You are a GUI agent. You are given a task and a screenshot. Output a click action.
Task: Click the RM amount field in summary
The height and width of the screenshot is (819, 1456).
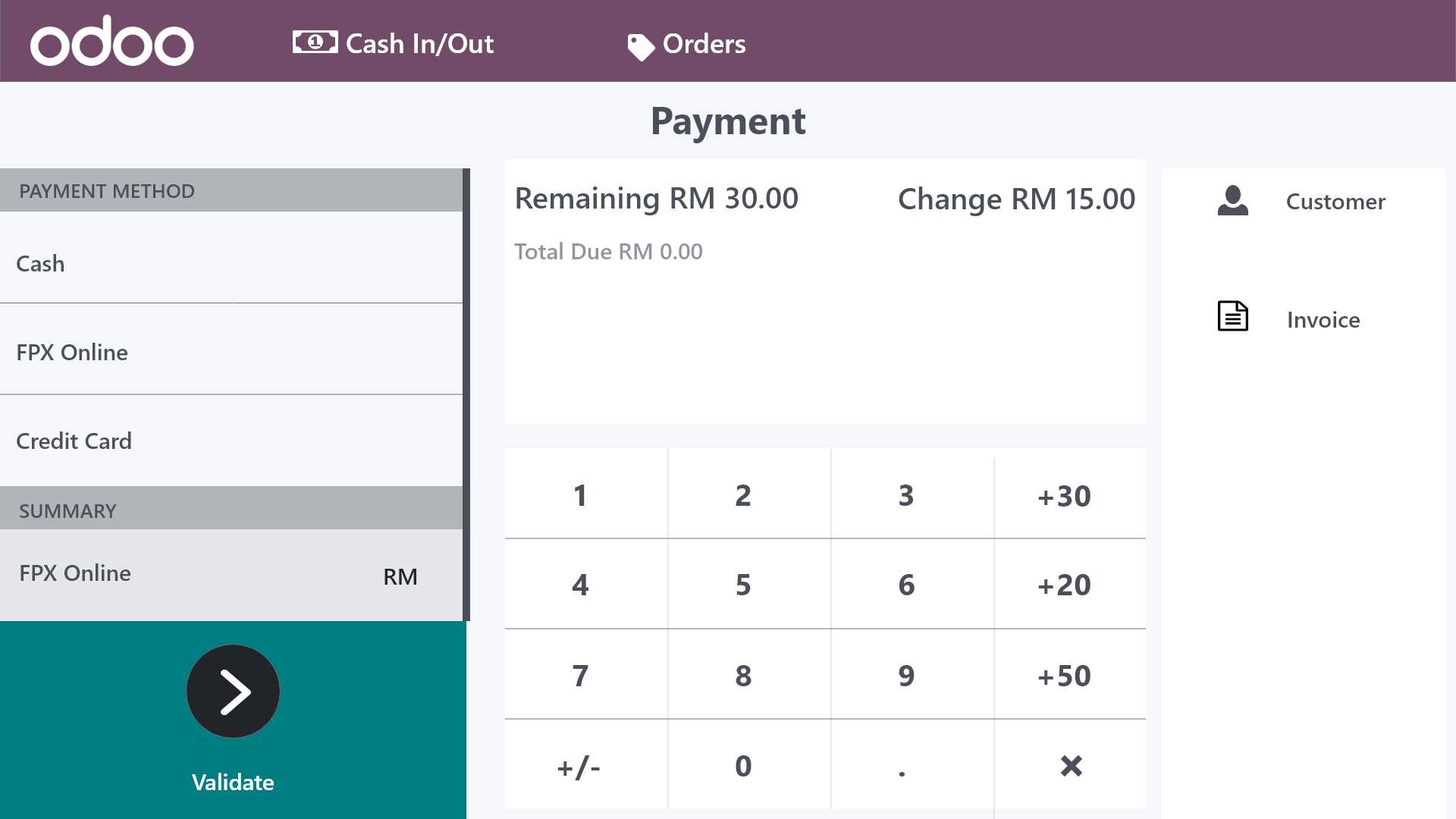pos(400,576)
